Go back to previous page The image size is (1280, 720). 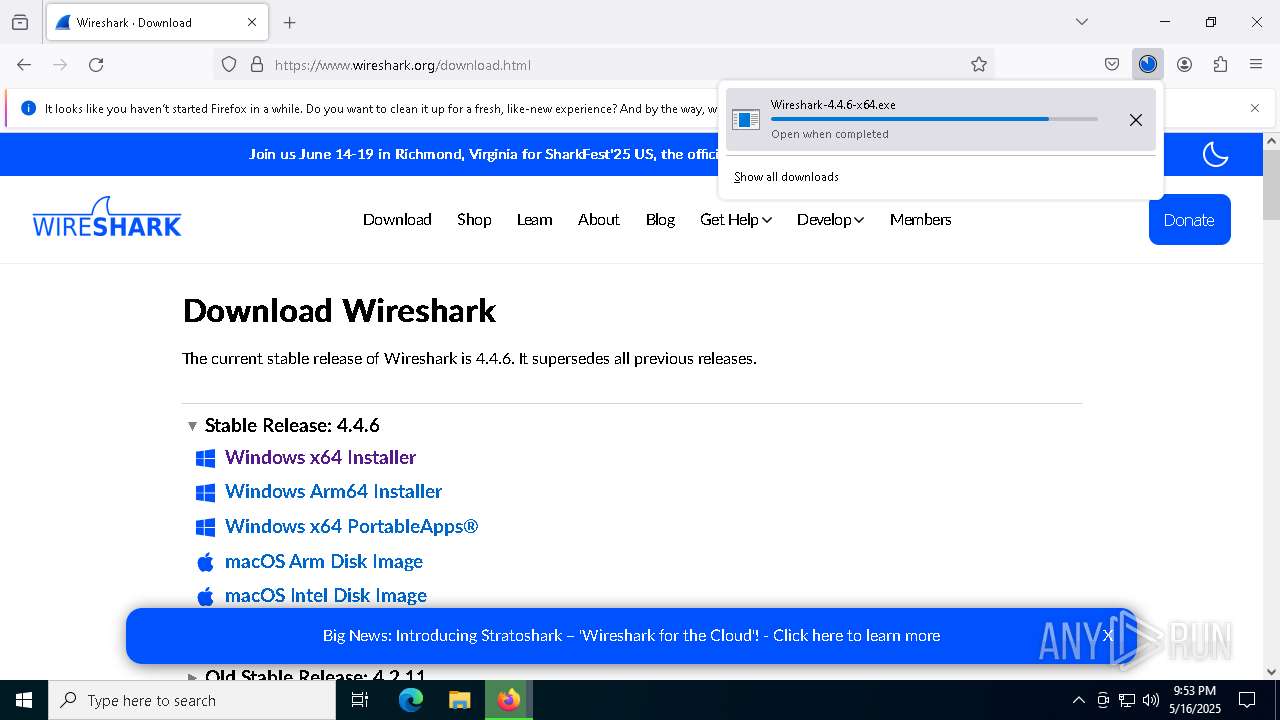coord(24,64)
